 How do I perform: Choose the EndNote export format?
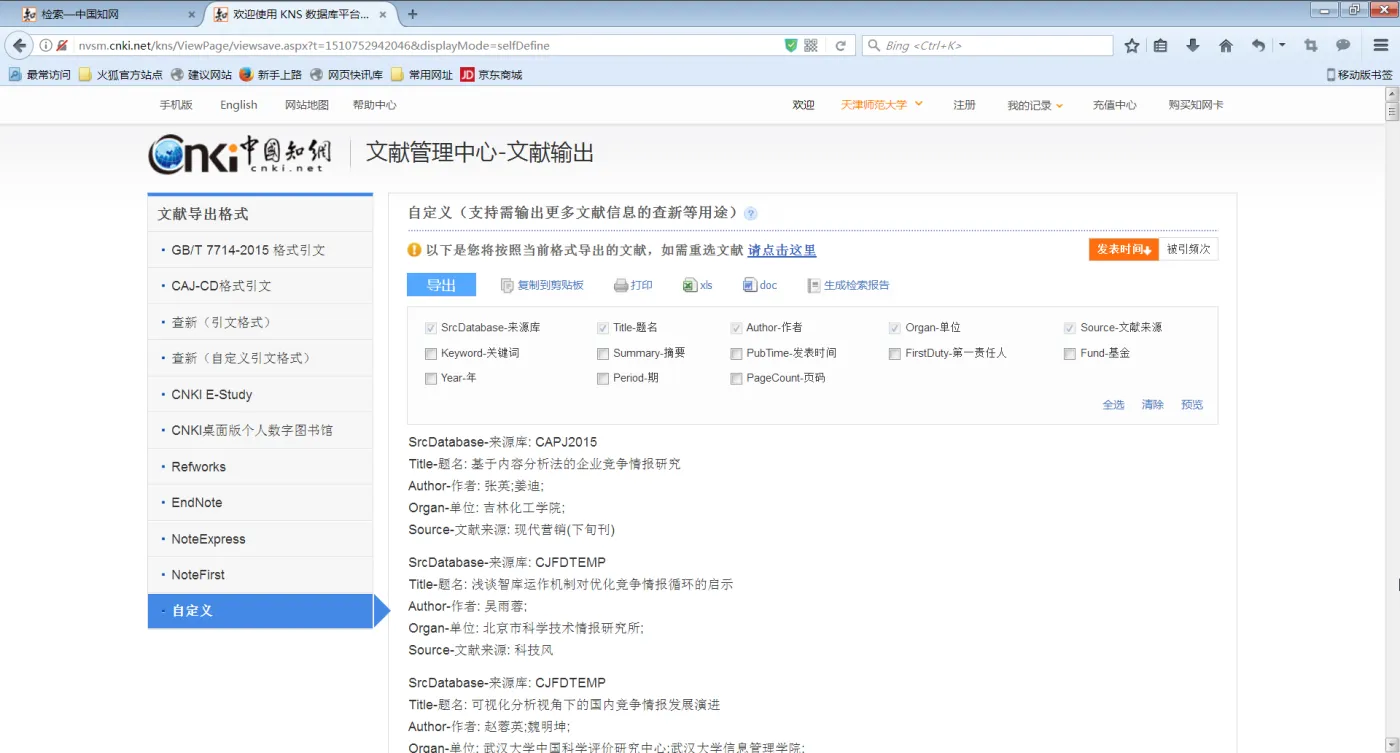(260, 503)
